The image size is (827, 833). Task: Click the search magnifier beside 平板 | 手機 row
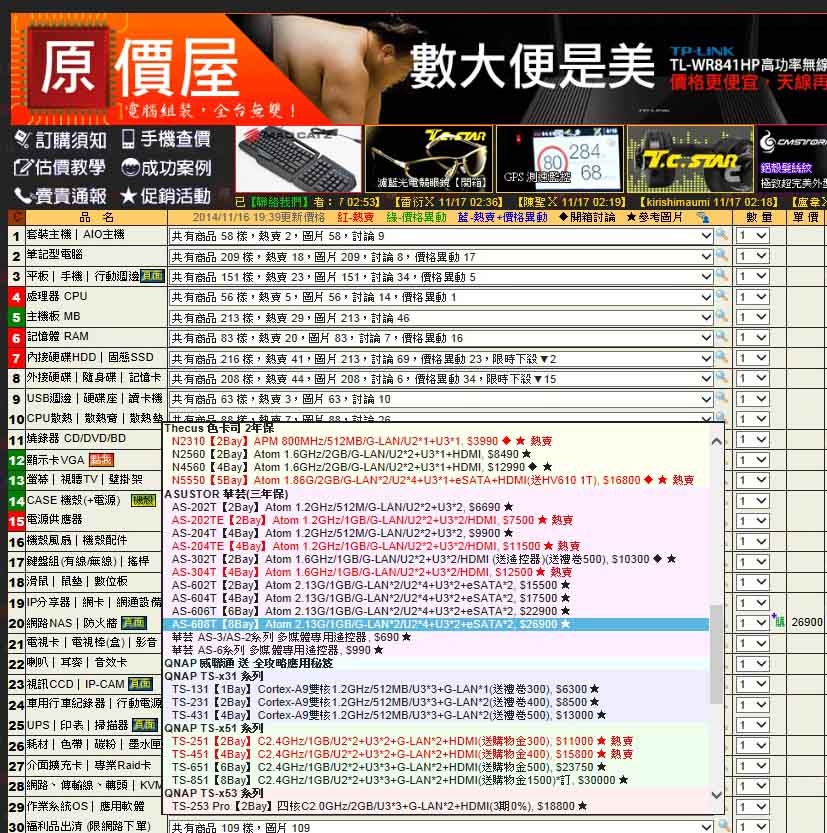pyautogui.click(x=721, y=276)
